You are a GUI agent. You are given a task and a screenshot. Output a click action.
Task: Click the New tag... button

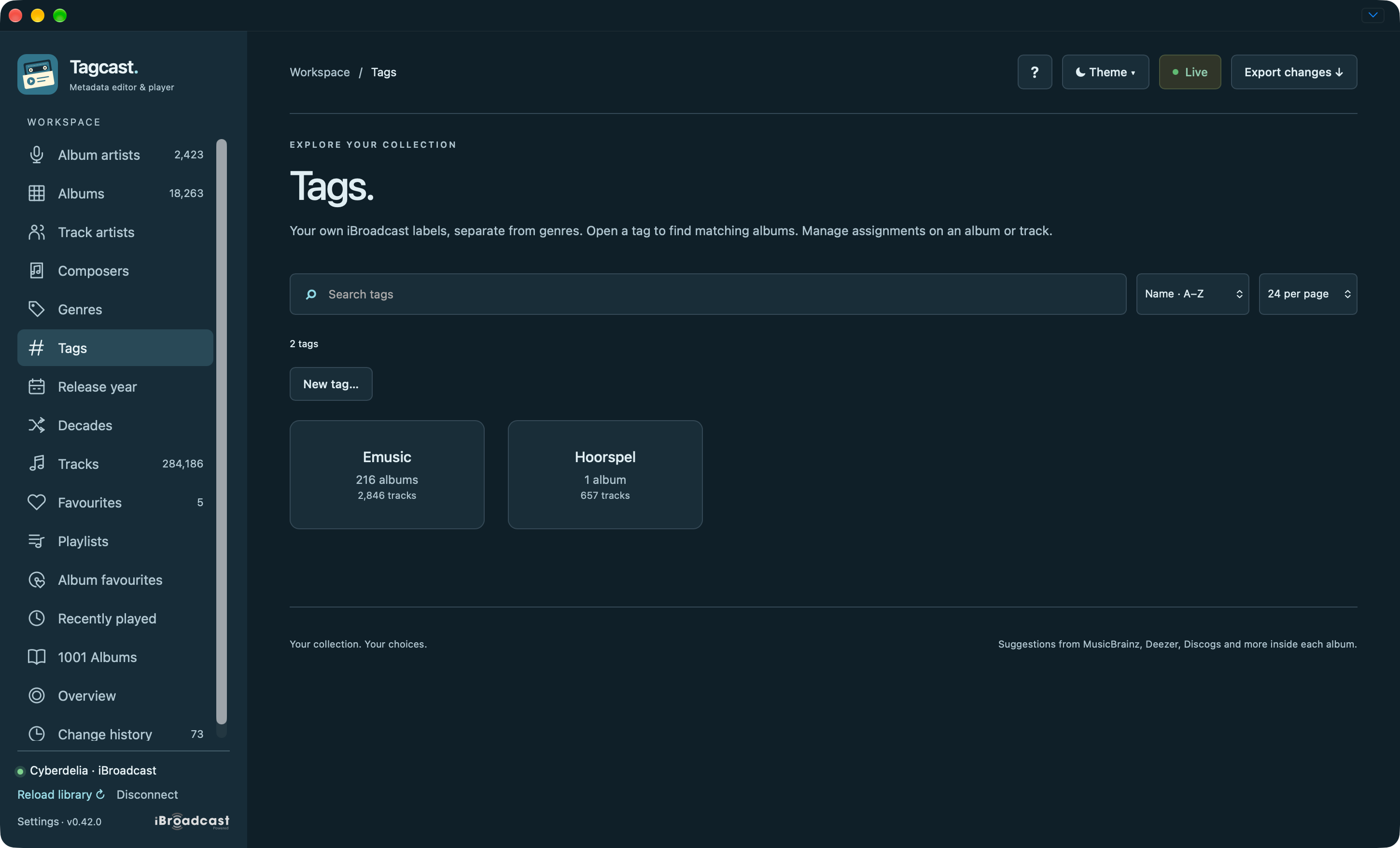coord(331,384)
